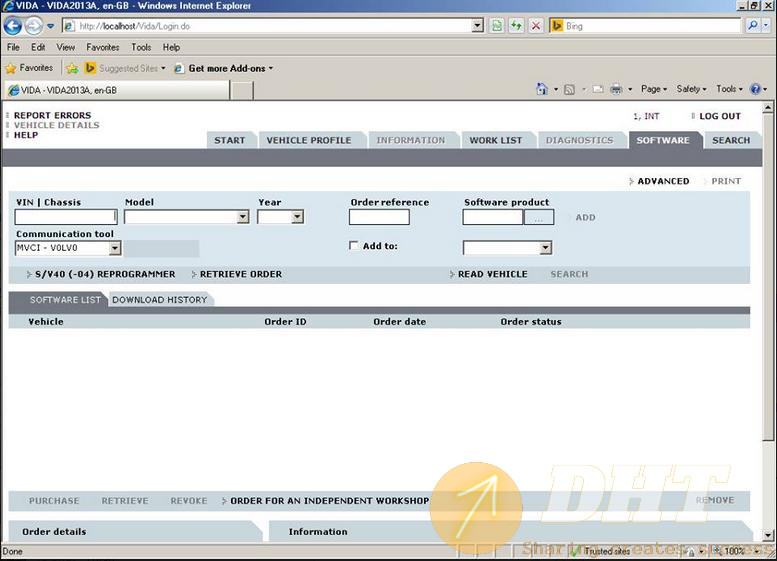777x561 pixels.
Task: Open the recent pages dropdown arrow
Action: pos(51,26)
